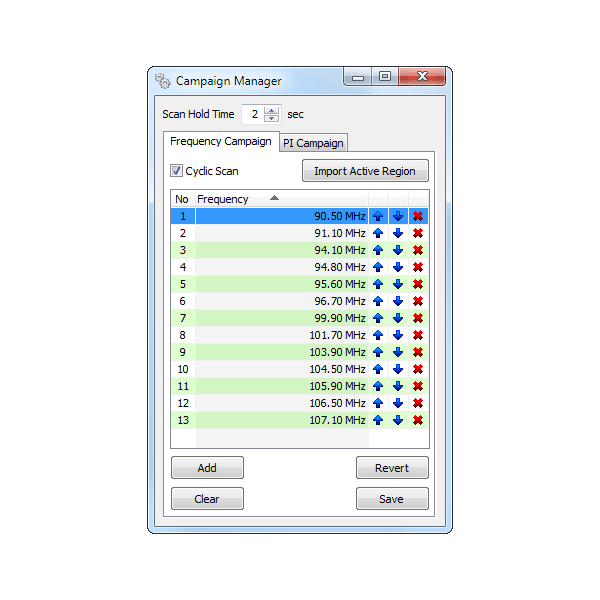Move 94.10 MHz row down
600x600 pixels.
pyautogui.click(x=398, y=250)
